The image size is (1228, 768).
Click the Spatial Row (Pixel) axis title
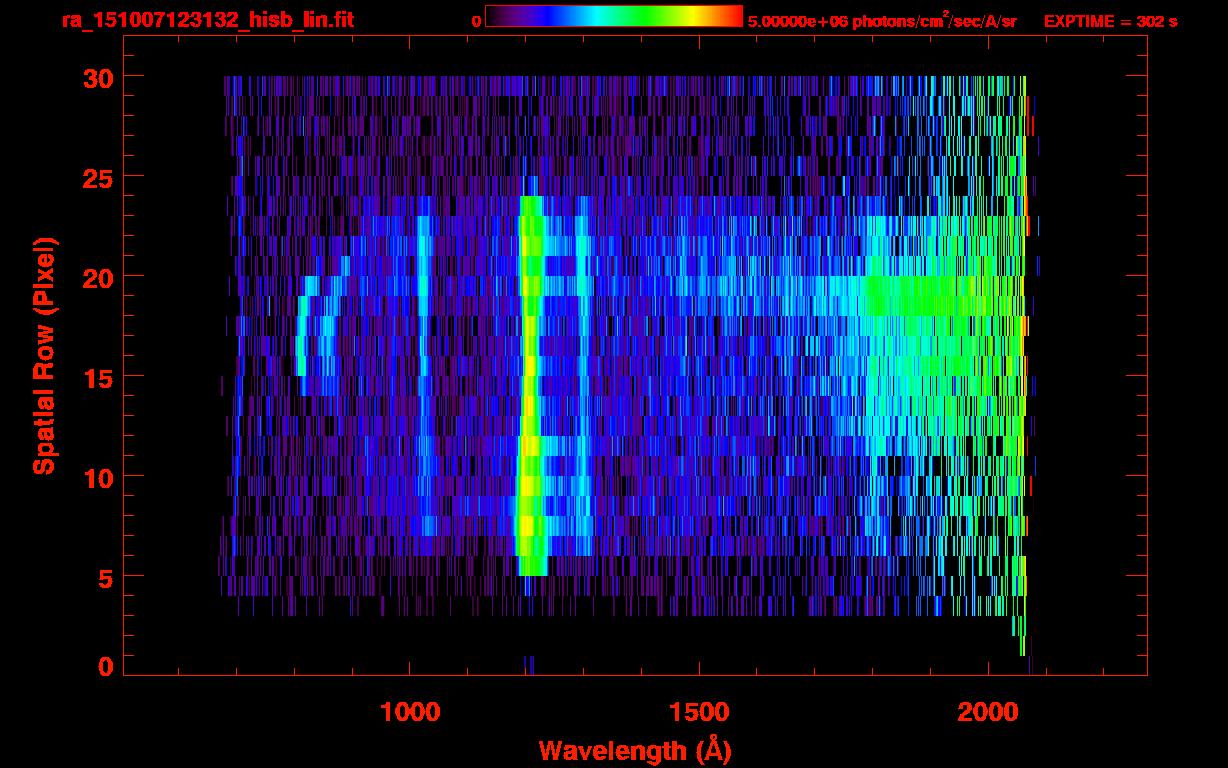[44, 355]
